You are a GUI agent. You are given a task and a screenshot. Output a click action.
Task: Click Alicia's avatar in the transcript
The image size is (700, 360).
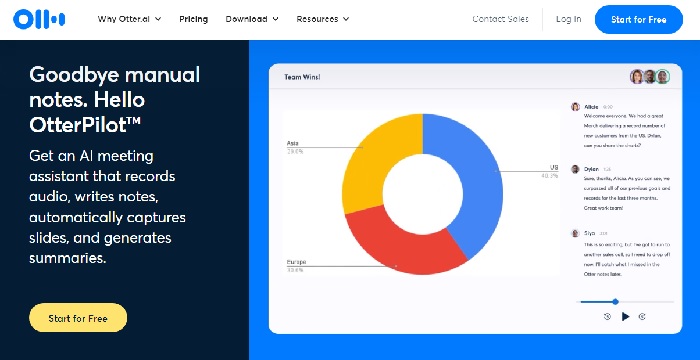575,107
